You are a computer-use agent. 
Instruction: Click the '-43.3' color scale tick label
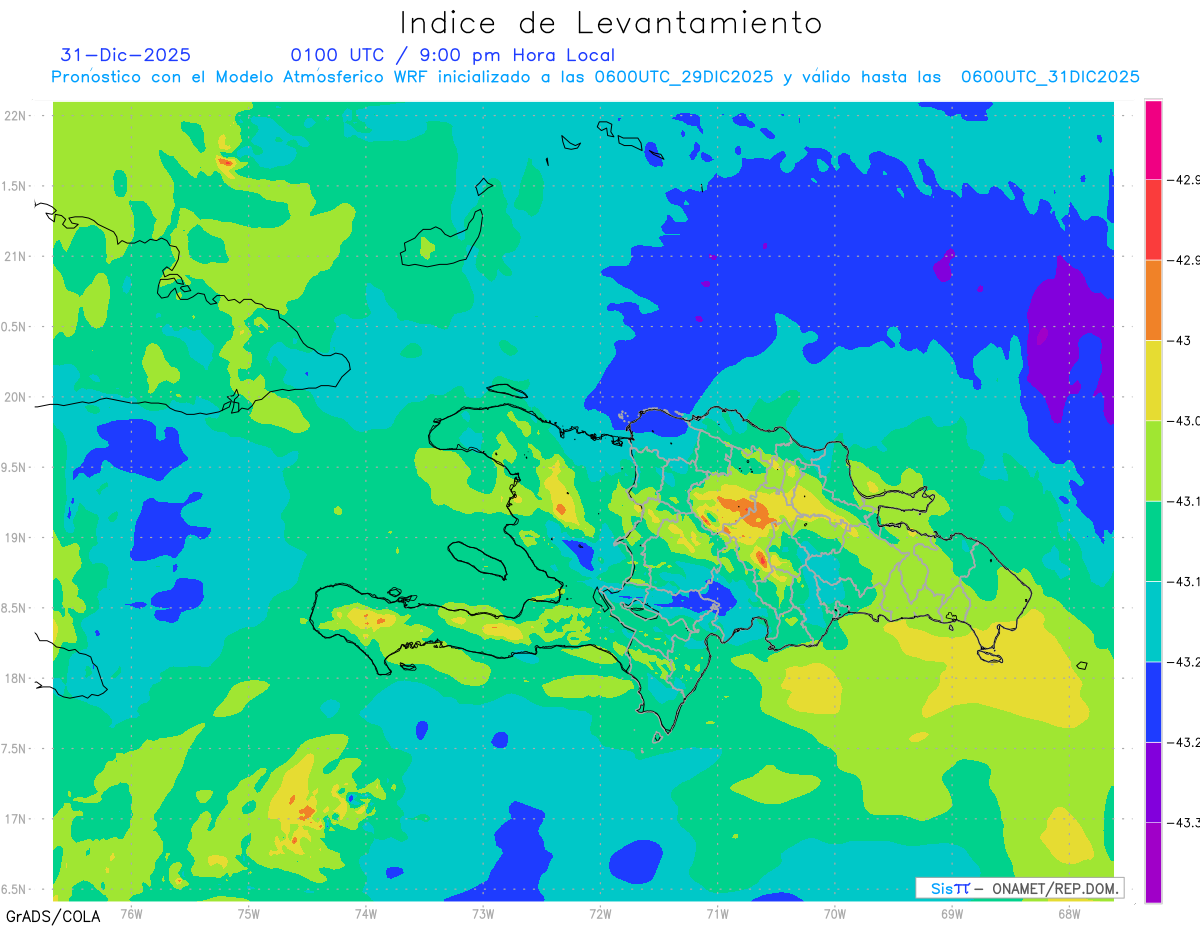coord(1184,823)
